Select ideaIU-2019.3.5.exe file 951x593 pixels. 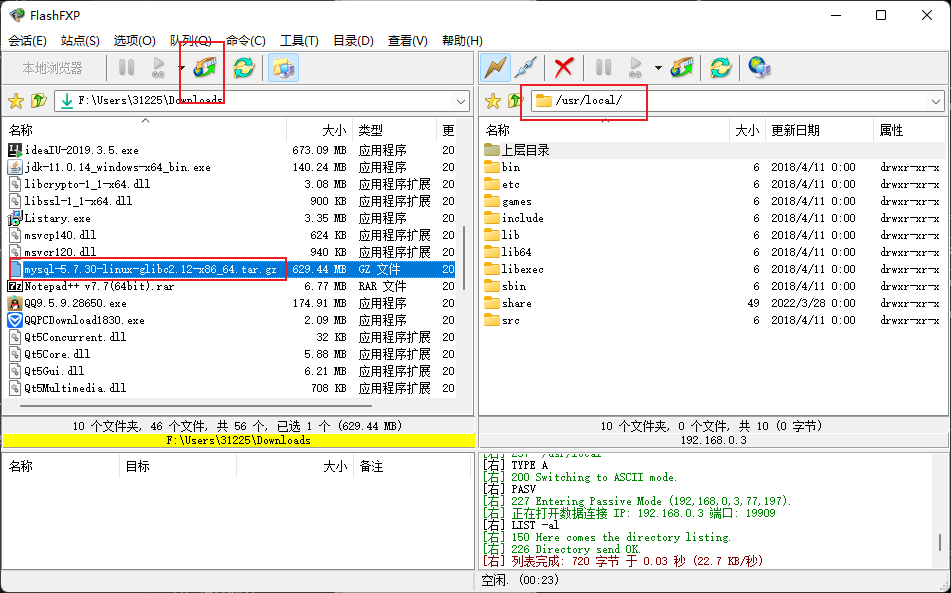point(81,150)
